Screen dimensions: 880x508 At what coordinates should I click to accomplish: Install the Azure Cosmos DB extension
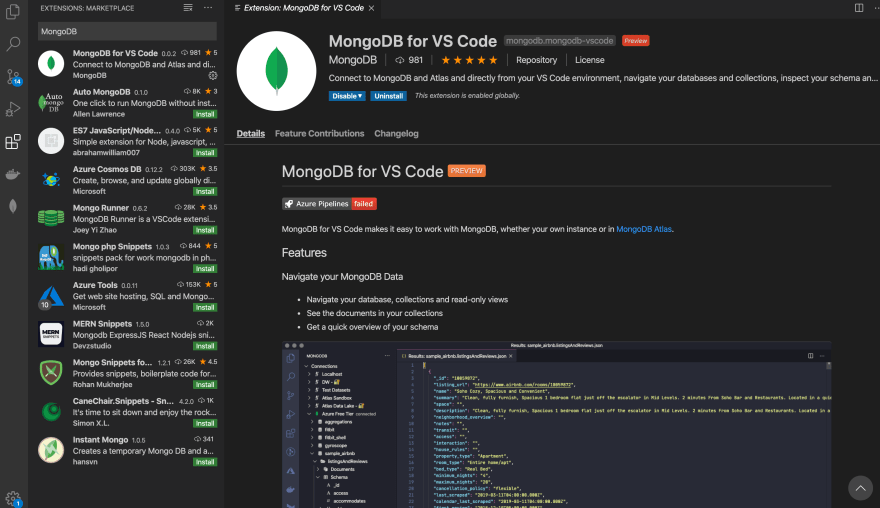coord(205,191)
